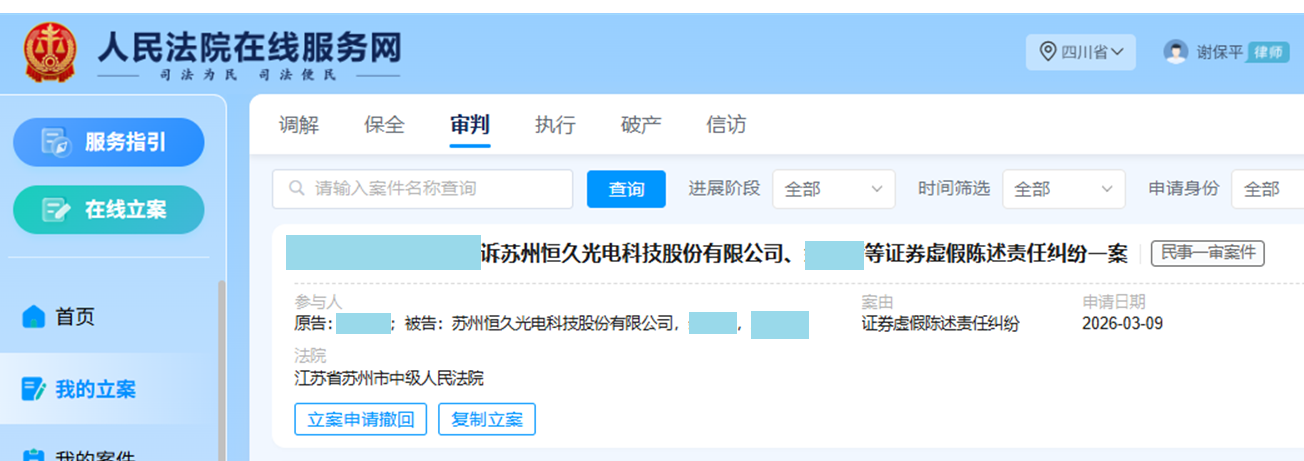Click the 我的案件 clipboard icon
Image resolution: width=1304 pixels, height=461 pixels.
34,455
